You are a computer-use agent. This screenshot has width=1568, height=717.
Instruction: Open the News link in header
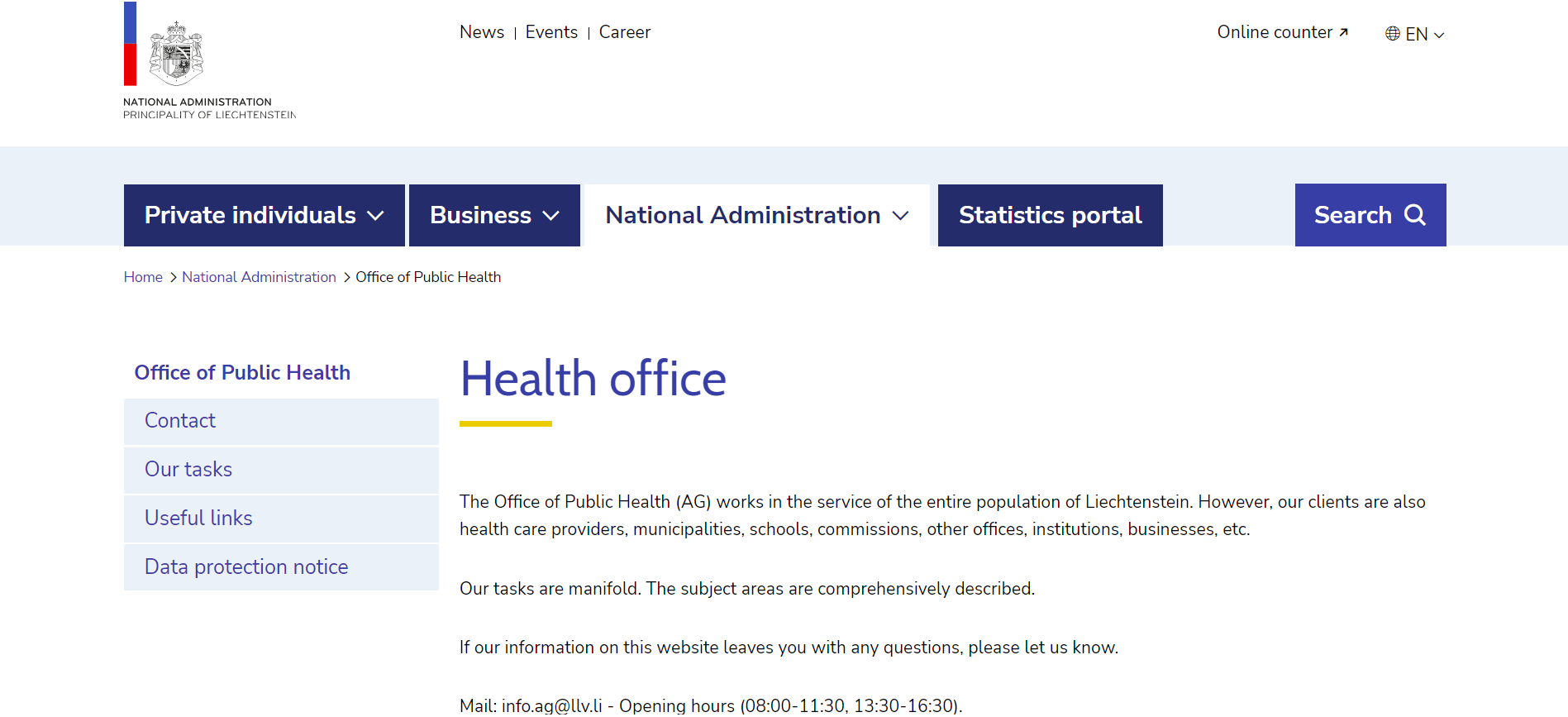click(x=481, y=32)
